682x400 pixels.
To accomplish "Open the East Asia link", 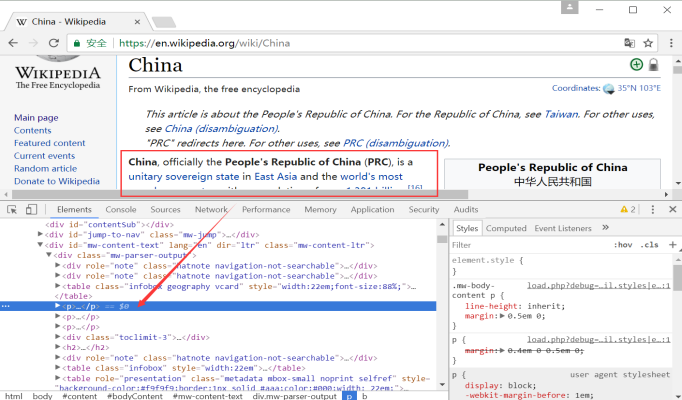I will [276, 177].
